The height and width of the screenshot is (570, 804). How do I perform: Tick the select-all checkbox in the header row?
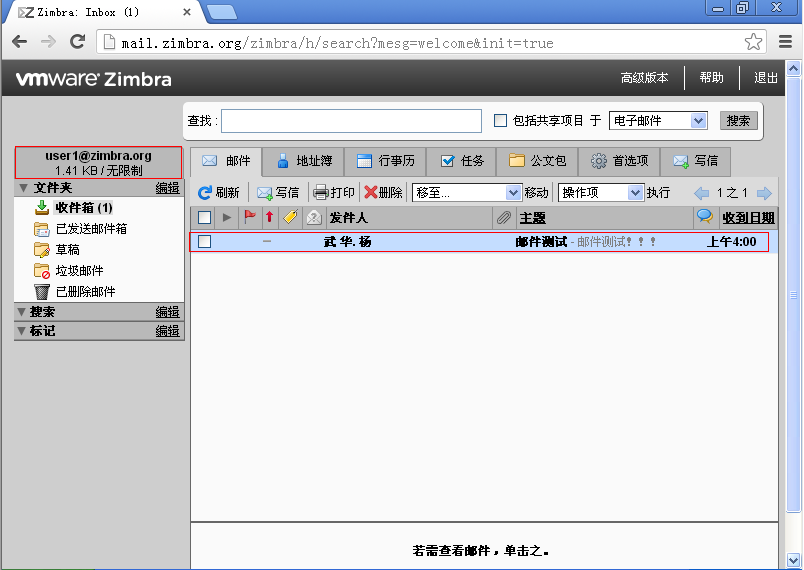(x=204, y=218)
